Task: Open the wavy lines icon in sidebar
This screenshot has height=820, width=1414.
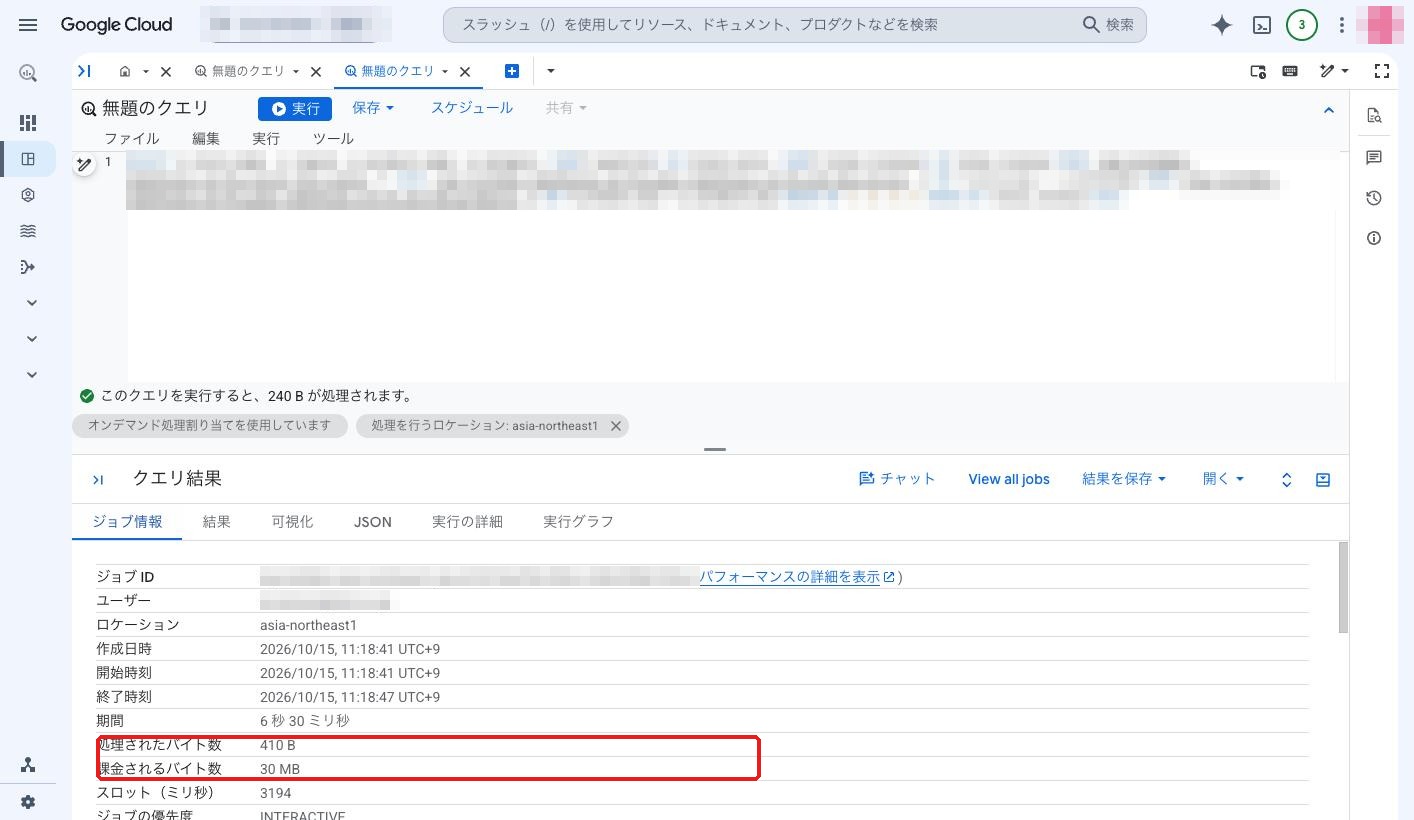Action: 28,231
